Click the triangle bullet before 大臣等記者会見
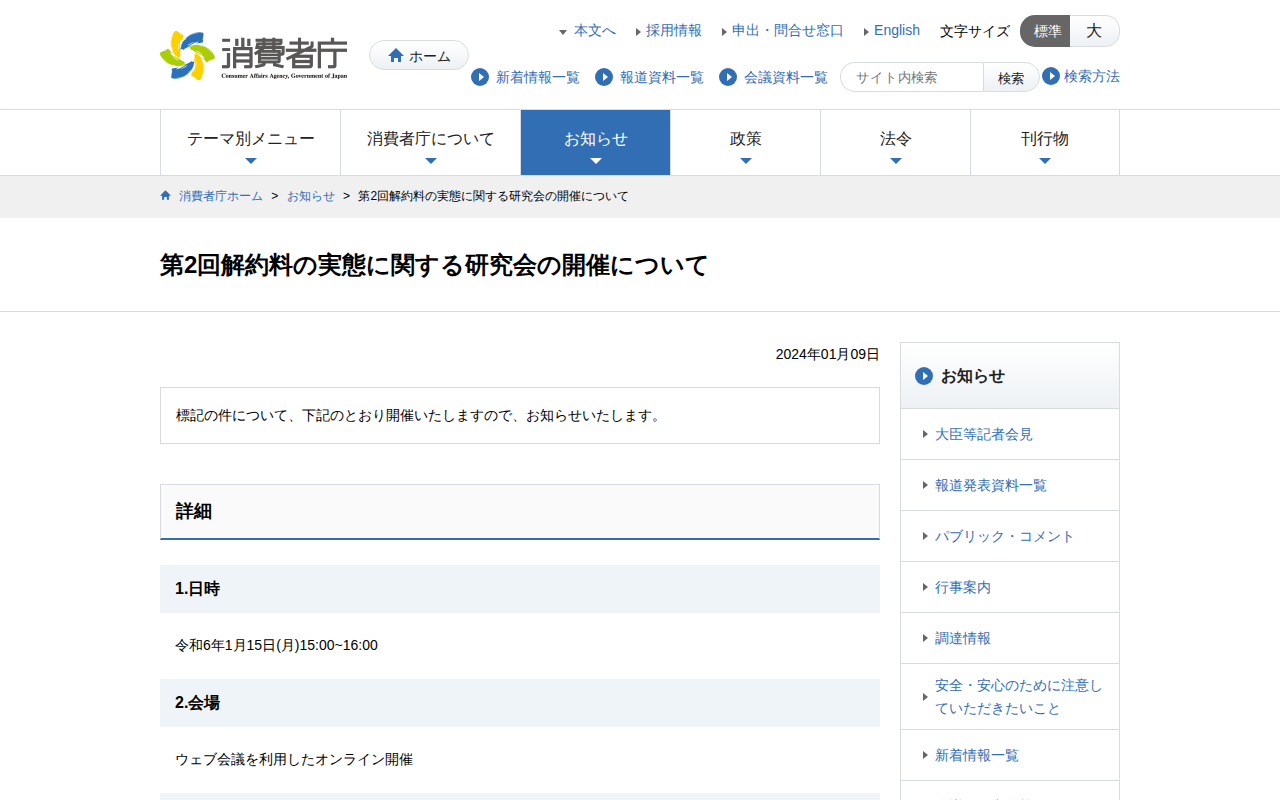 [x=925, y=434]
